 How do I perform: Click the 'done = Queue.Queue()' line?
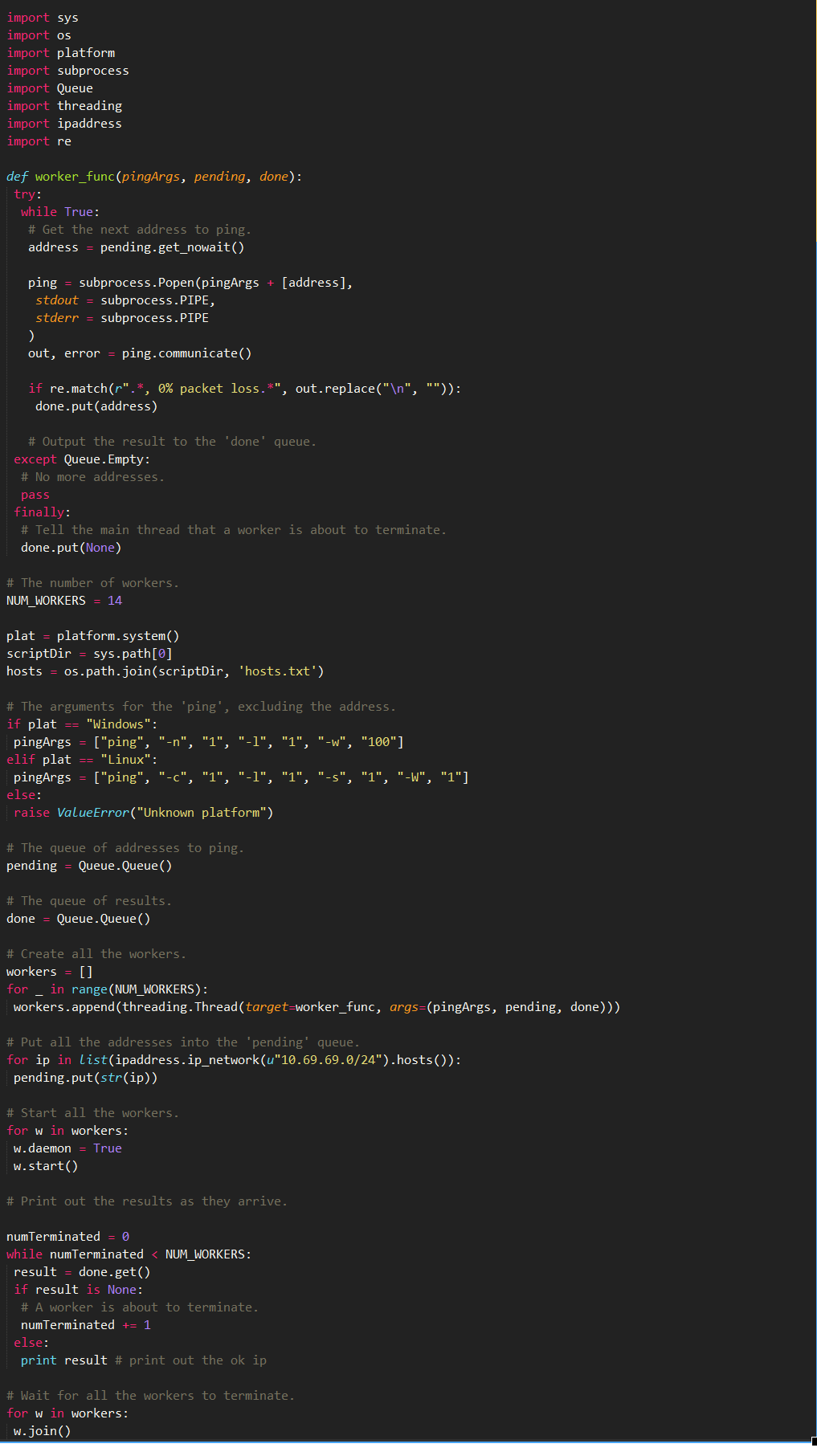tap(78, 919)
